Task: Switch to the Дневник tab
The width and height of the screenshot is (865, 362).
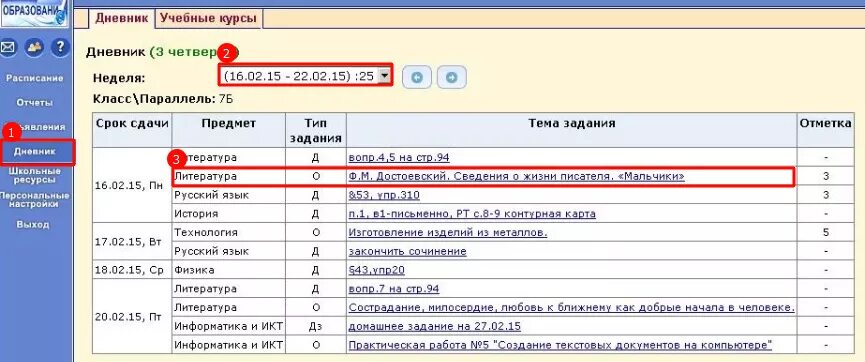Action: (x=121, y=18)
